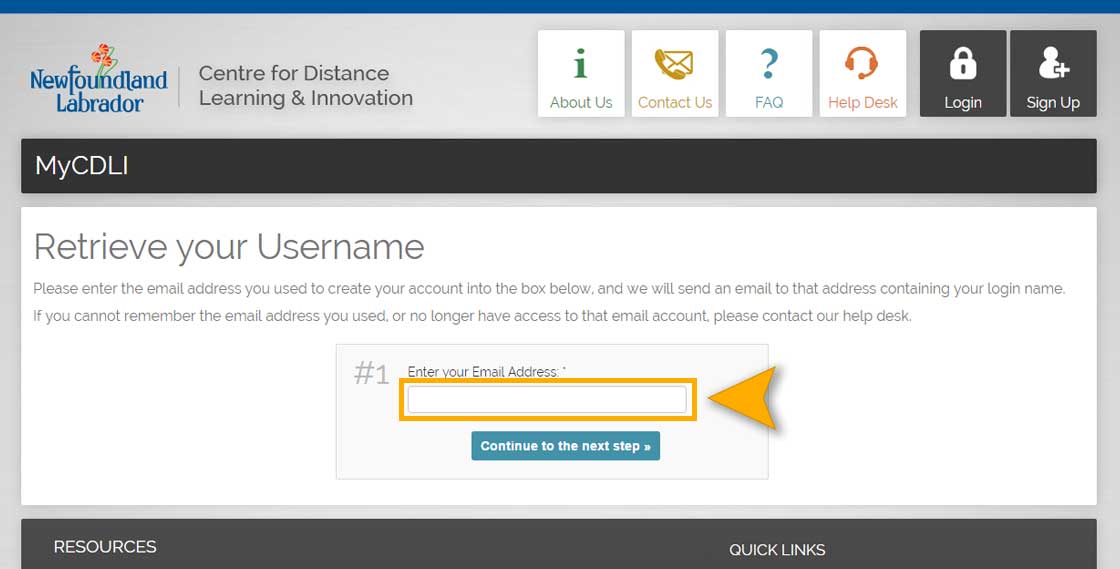The width and height of the screenshot is (1120, 569).
Task: Click 'Continue to the next step' button
Action: point(566,446)
